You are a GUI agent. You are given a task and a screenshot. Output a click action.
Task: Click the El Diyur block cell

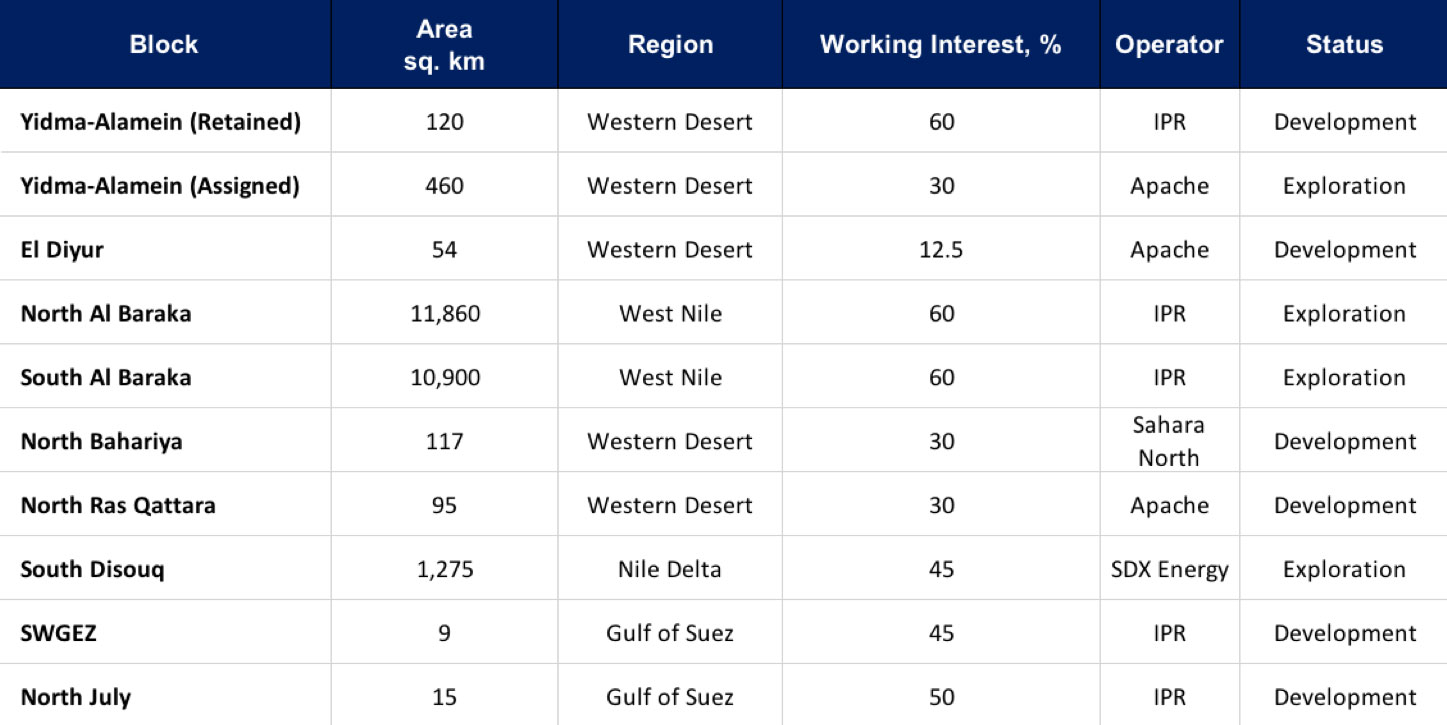tap(62, 250)
